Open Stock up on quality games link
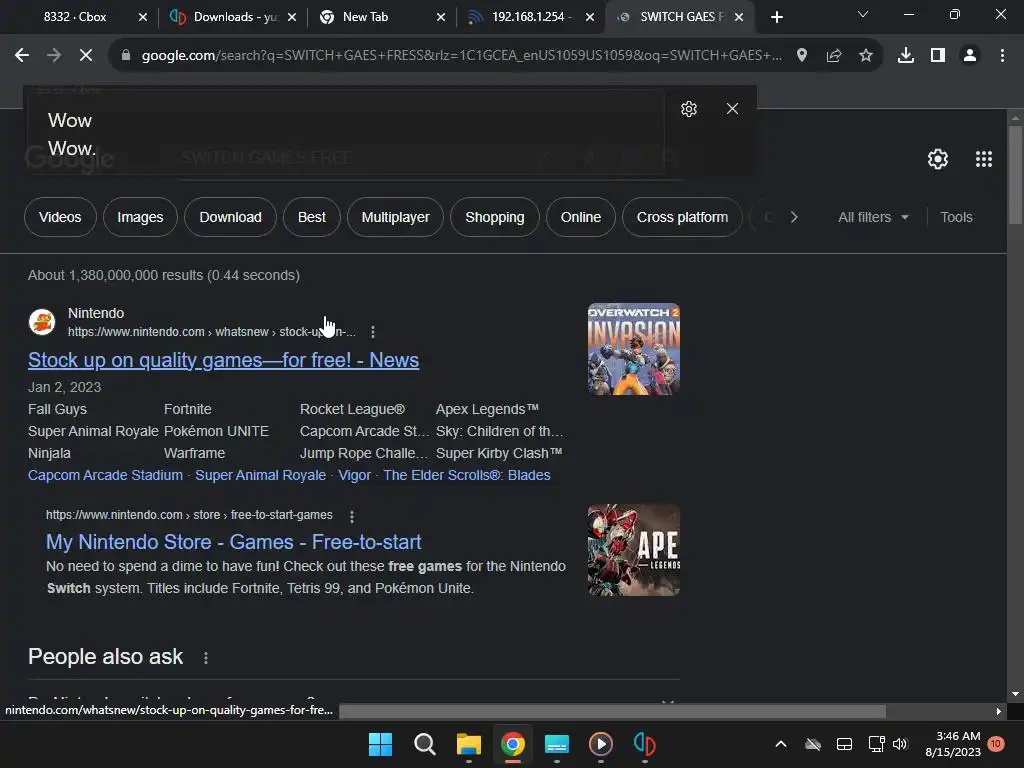 pyautogui.click(x=223, y=360)
